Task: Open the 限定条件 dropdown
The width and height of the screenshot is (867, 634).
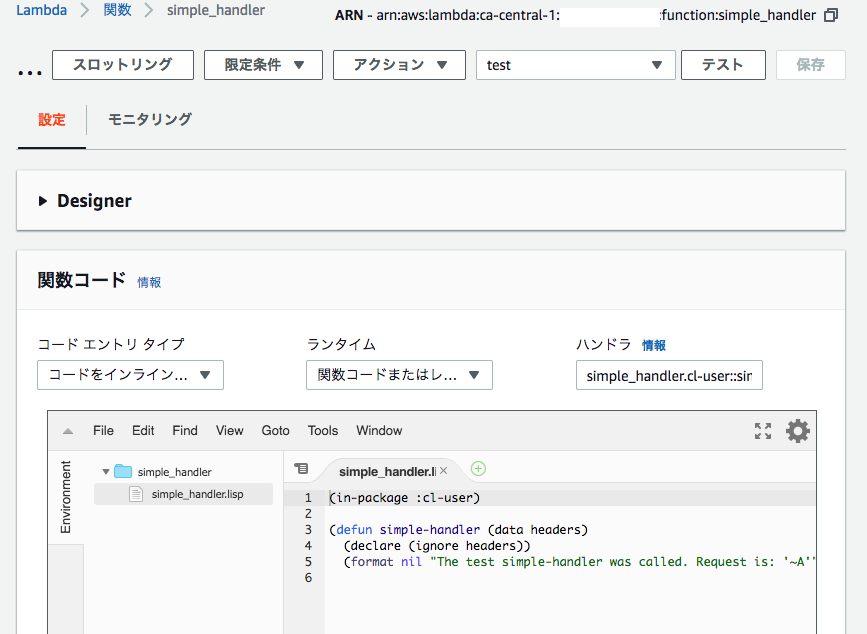Action: (x=263, y=65)
